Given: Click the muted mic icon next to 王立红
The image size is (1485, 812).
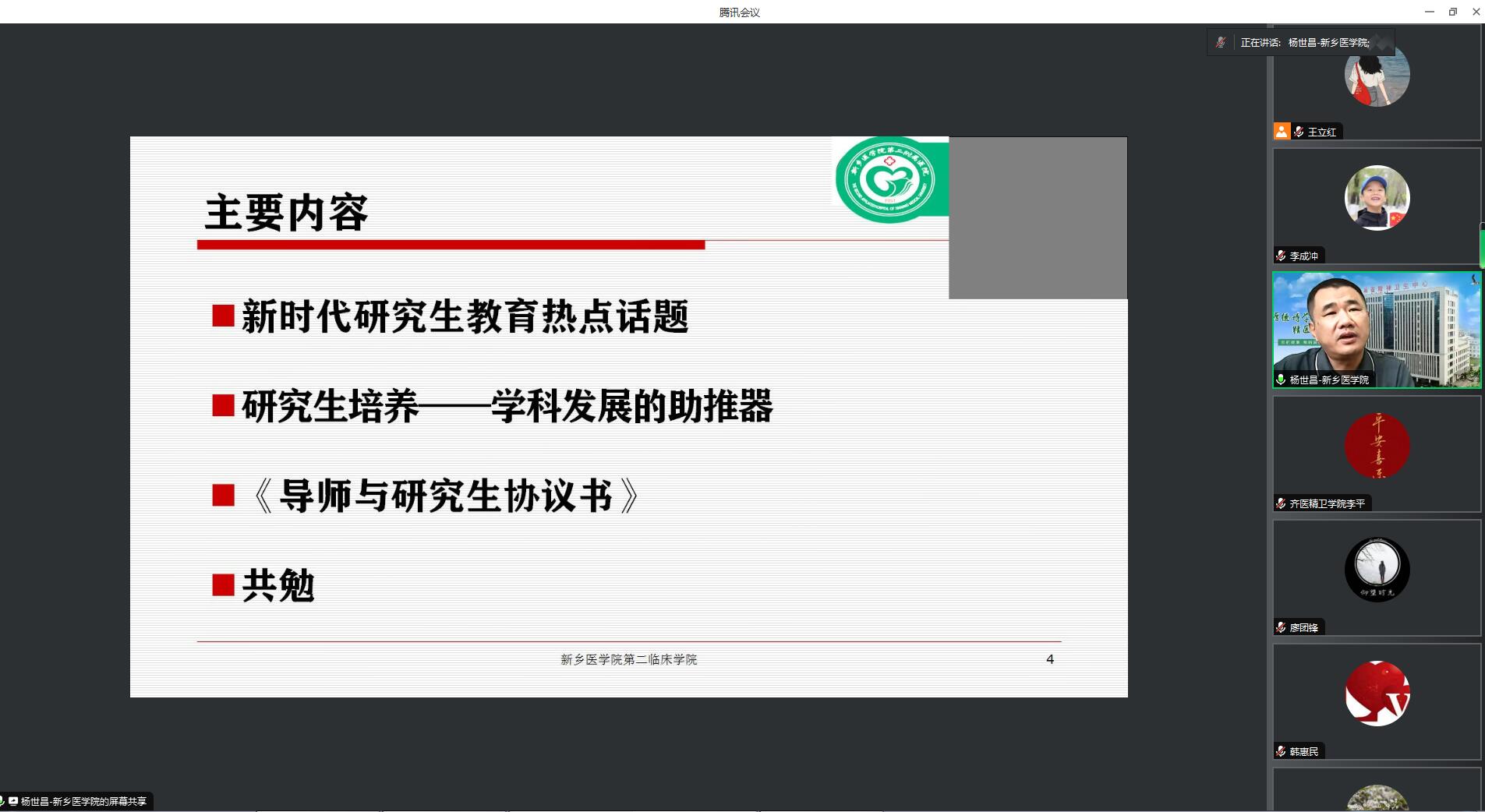Looking at the screenshot, I should tap(1299, 132).
